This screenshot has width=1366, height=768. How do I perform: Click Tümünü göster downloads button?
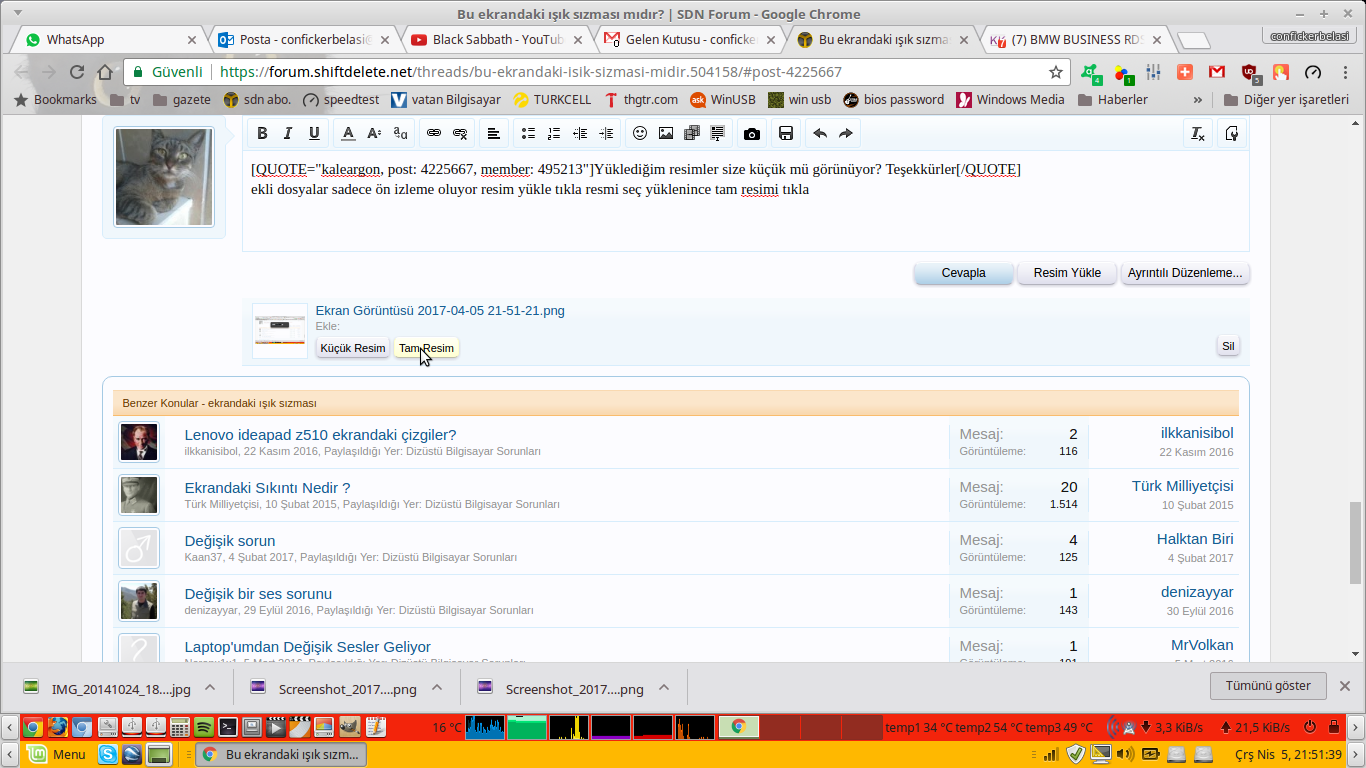(1268, 685)
